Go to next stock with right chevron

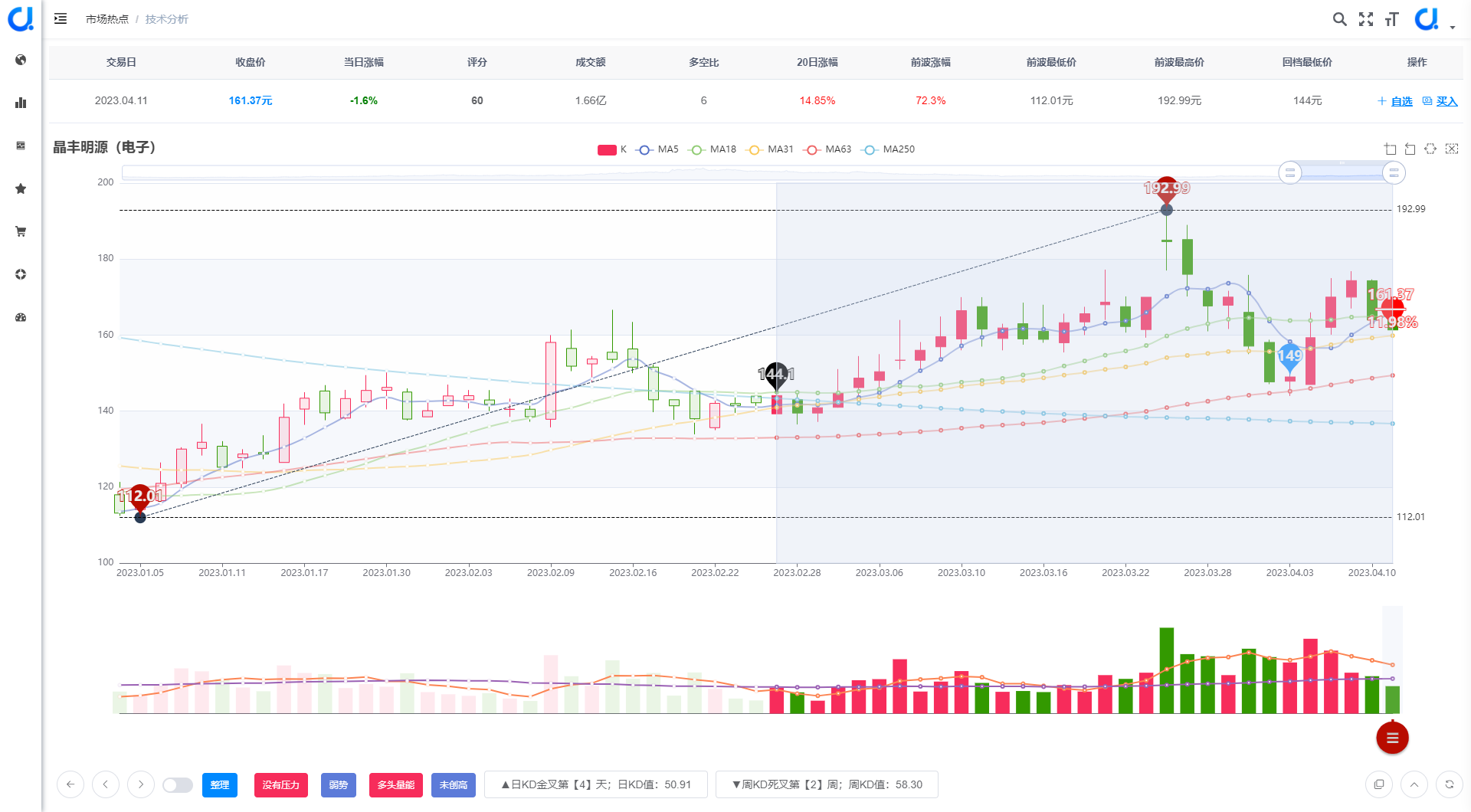141,784
